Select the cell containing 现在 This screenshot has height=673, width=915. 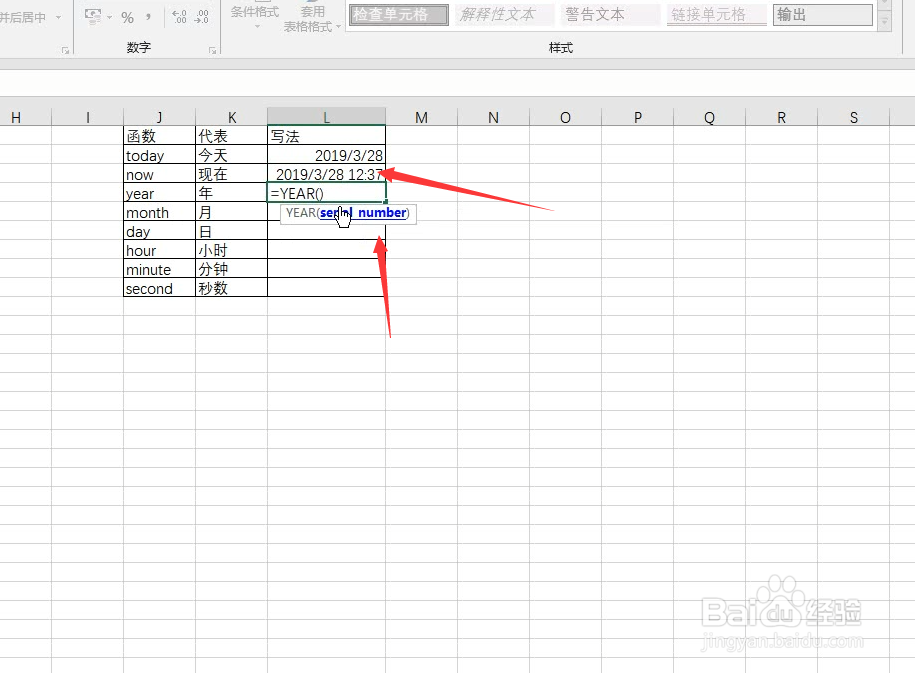tap(232, 174)
